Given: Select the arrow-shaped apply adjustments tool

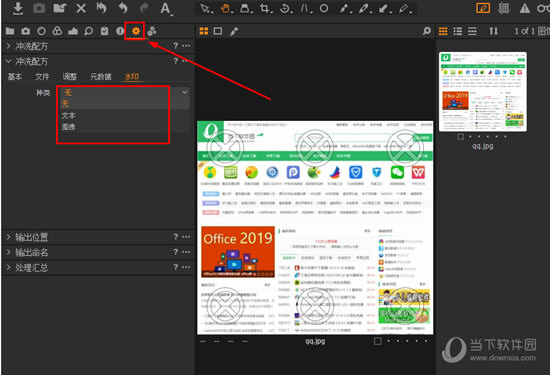Looking at the screenshot, I should [x=384, y=8].
